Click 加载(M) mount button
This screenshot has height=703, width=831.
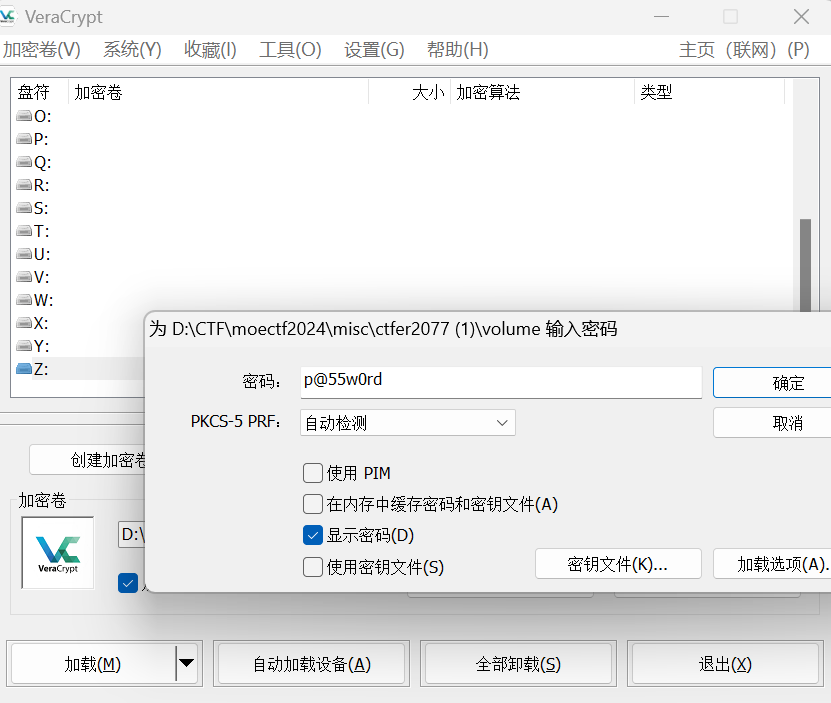click(93, 664)
